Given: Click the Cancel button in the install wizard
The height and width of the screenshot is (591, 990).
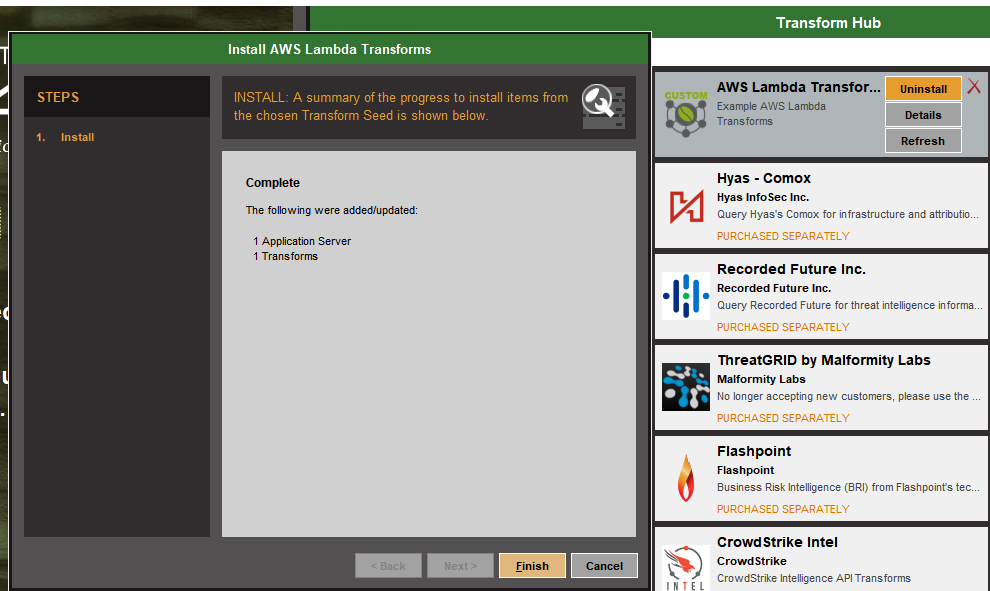Looking at the screenshot, I should 604,566.
